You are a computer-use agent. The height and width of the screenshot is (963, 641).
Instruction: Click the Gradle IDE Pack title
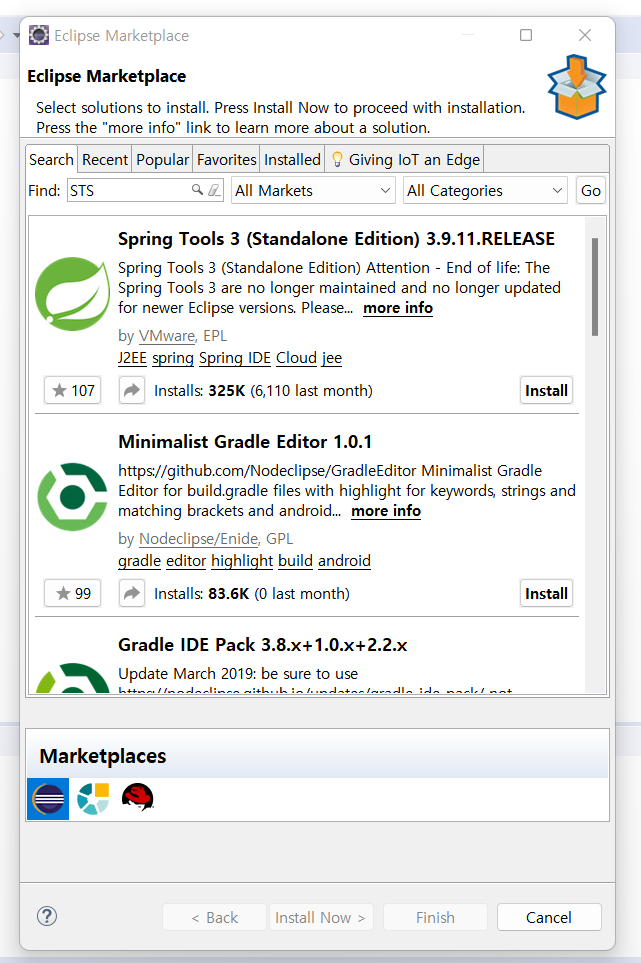(263, 645)
